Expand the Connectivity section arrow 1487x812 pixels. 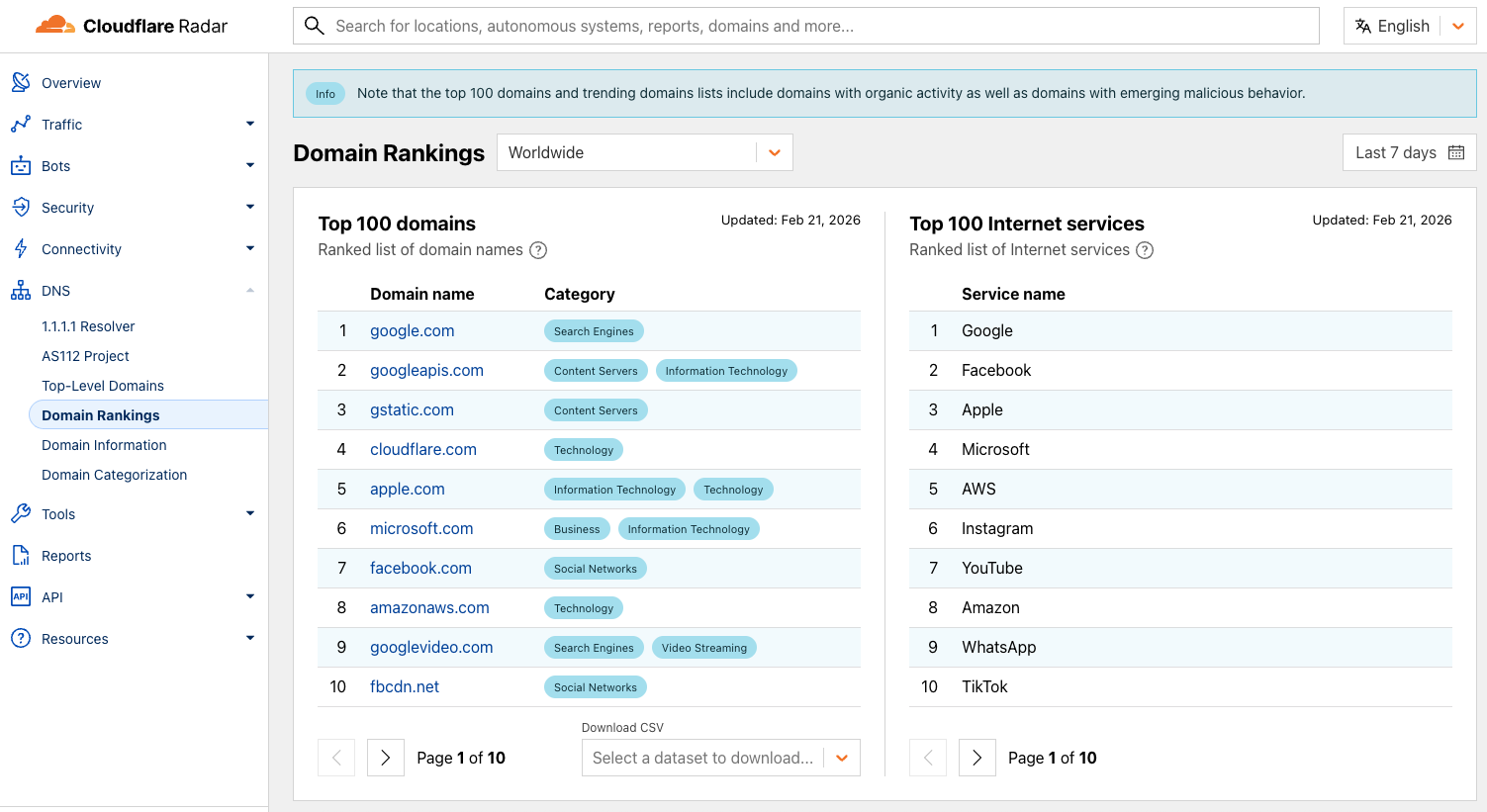[250, 248]
